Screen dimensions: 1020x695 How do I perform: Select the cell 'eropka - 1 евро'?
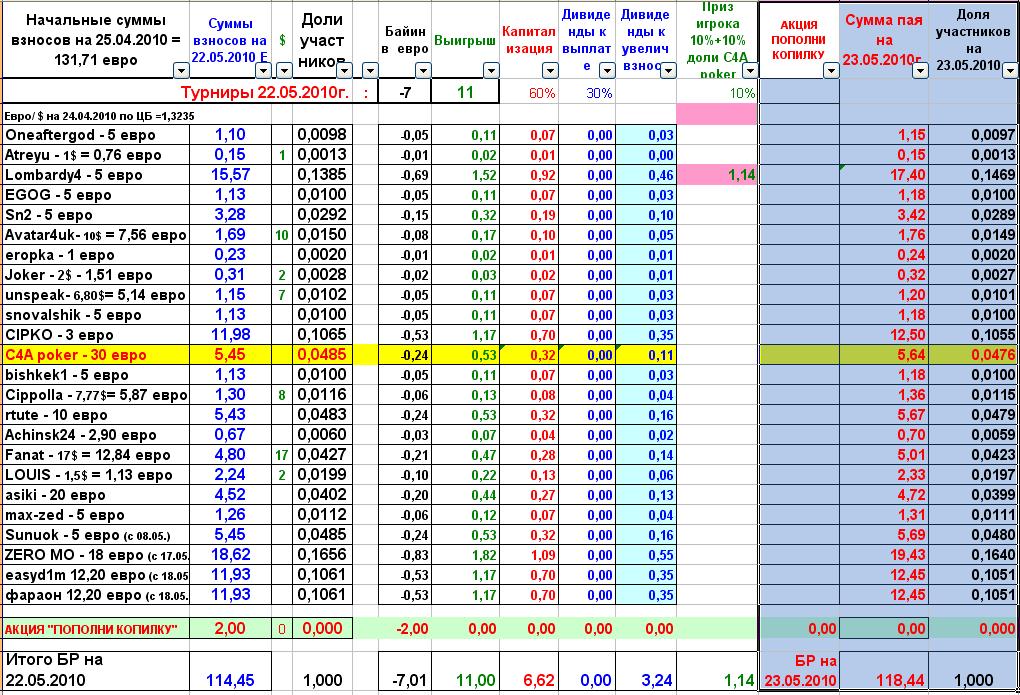coord(96,255)
